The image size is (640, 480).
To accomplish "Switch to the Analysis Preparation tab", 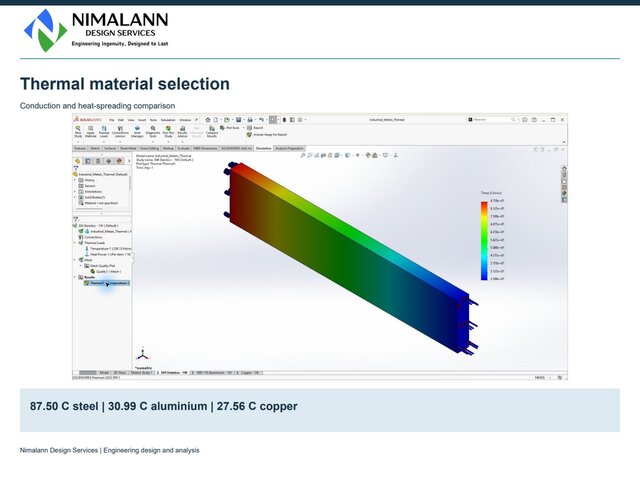I will pyautogui.click(x=289, y=149).
